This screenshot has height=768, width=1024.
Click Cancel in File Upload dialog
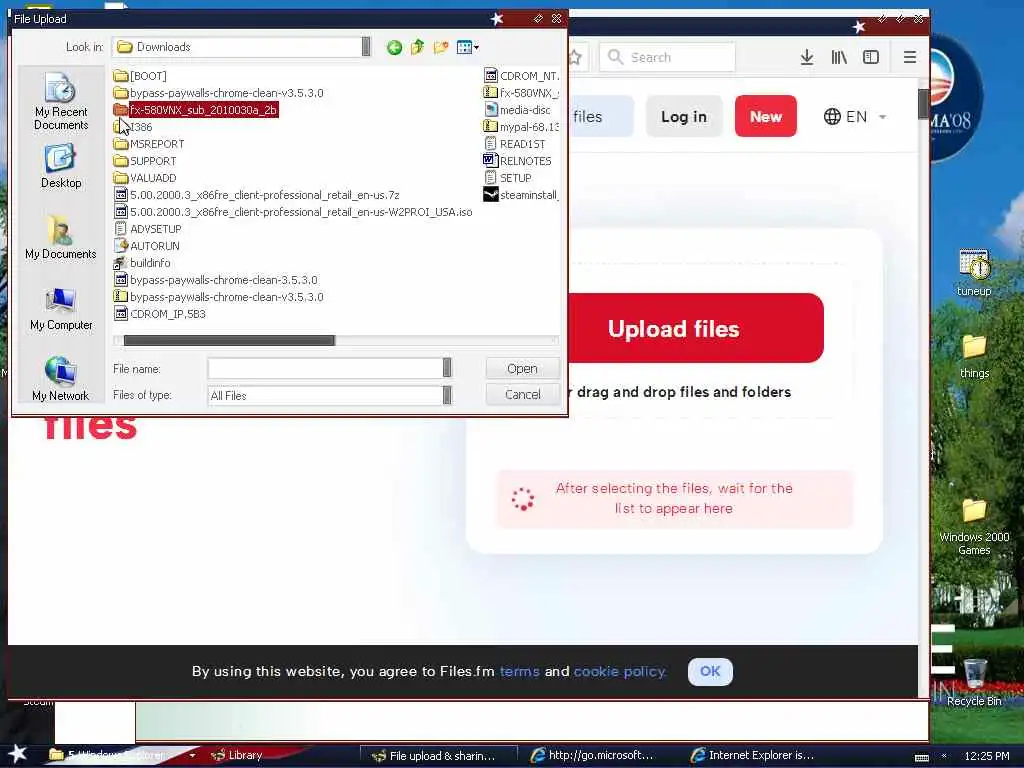[x=522, y=394]
